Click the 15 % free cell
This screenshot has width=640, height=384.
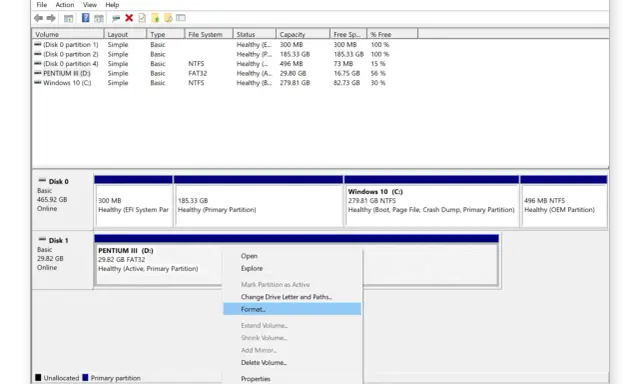[x=378, y=64]
